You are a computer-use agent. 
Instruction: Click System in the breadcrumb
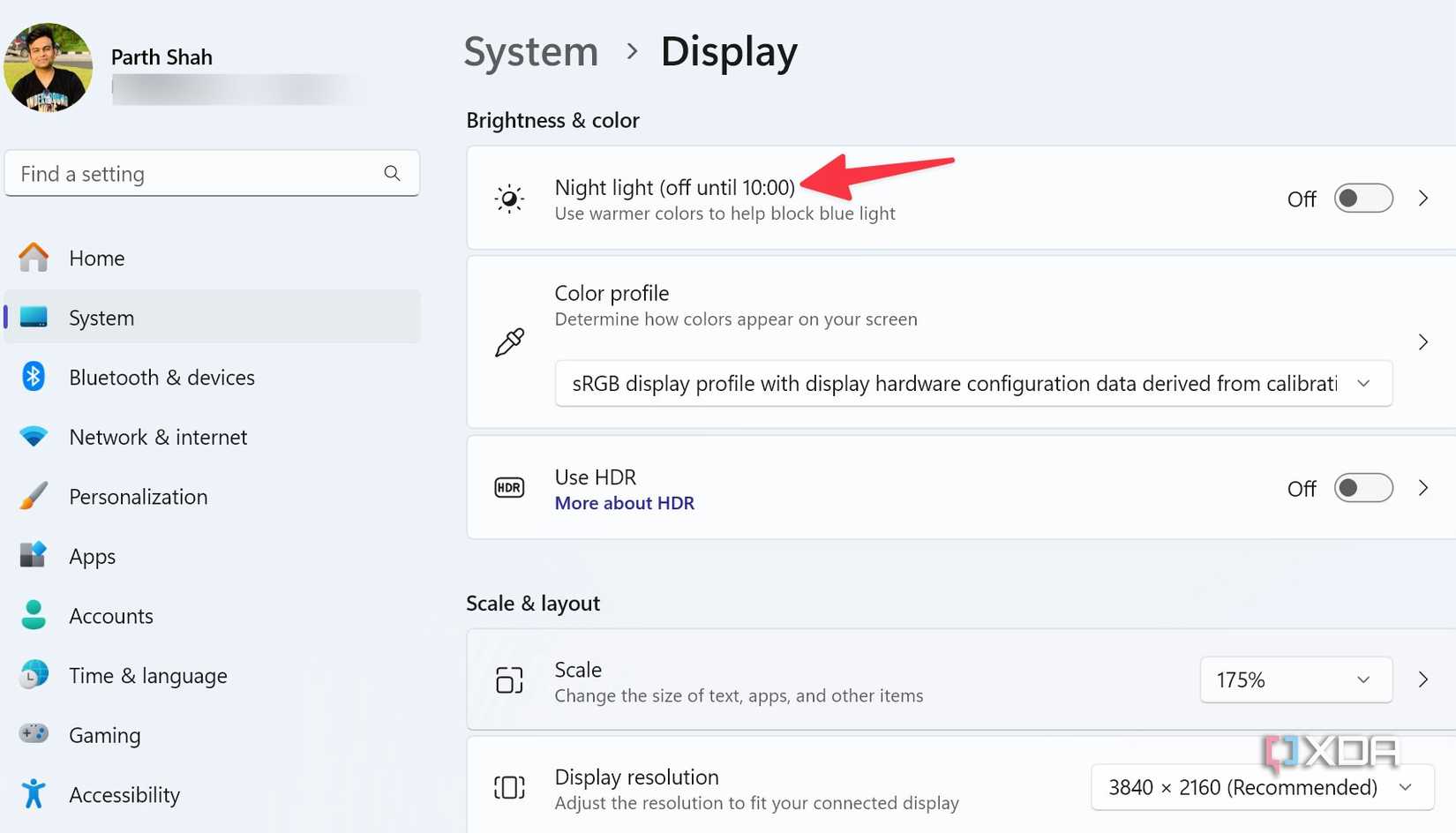(531, 51)
